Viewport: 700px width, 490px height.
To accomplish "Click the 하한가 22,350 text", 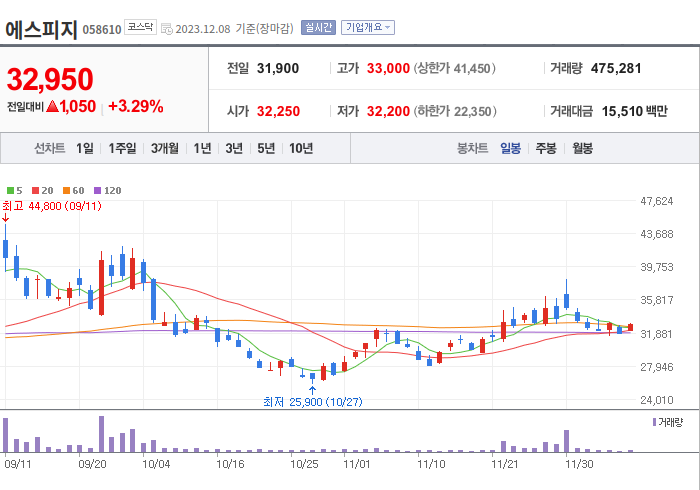I will (455, 111).
